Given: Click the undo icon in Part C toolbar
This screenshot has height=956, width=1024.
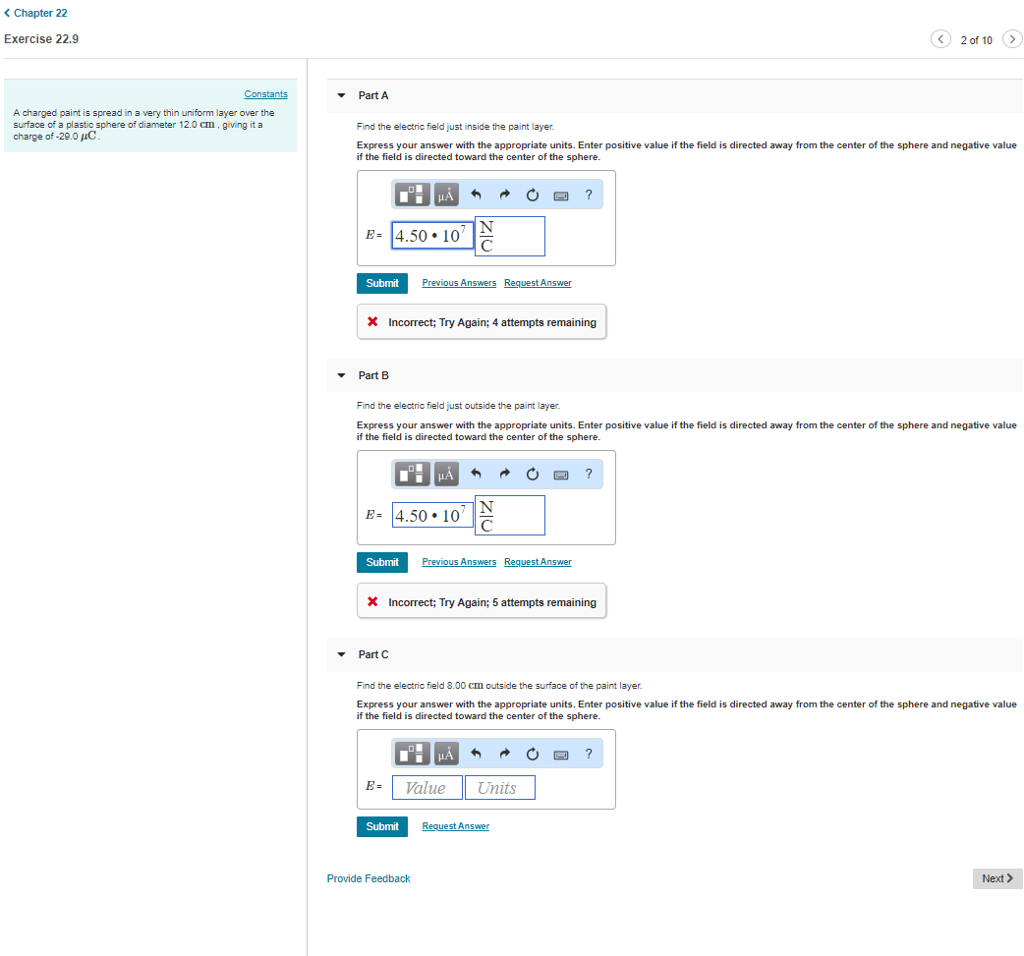Looking at the screenshot, I should (x=476, y=754).
